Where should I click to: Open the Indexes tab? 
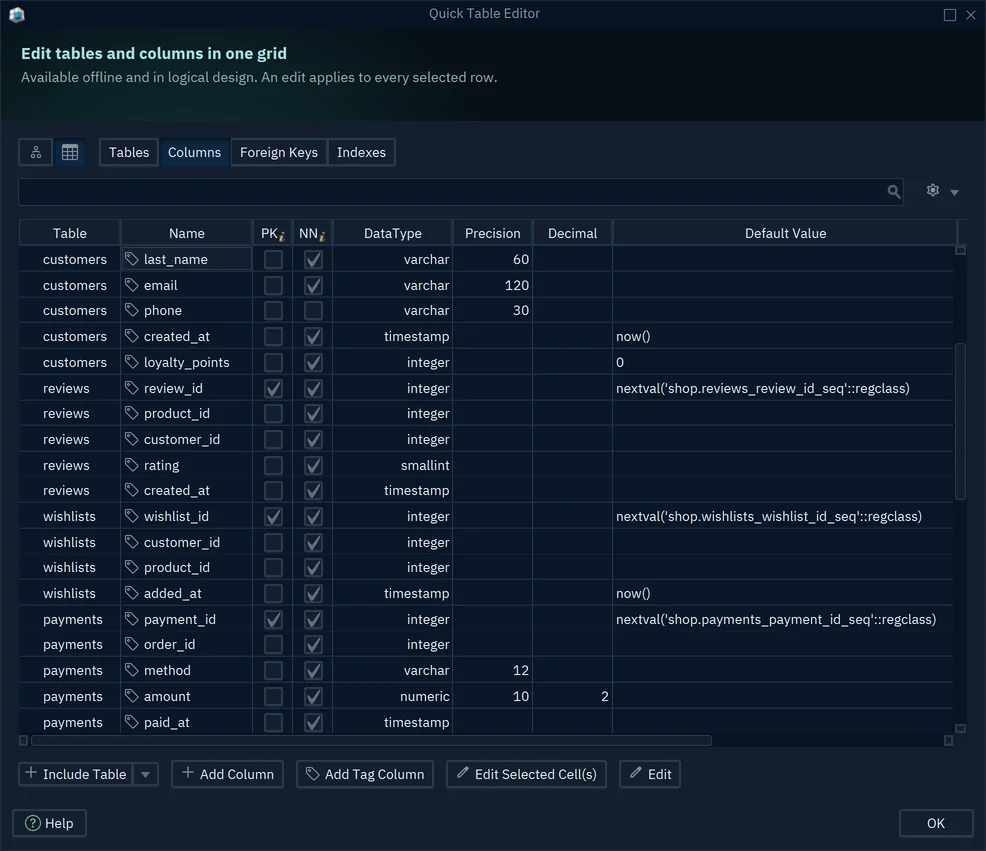(361, 152)
